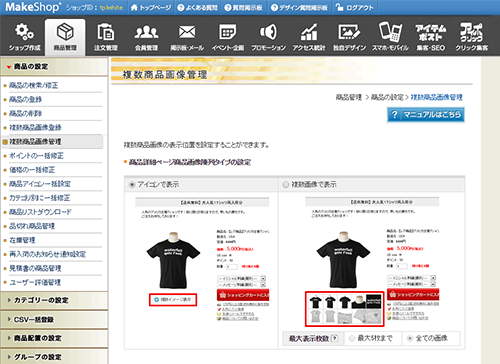Click the help question mark beside 最大表示枚数
This screenshot has width=500, height=364.
[335, 339]
